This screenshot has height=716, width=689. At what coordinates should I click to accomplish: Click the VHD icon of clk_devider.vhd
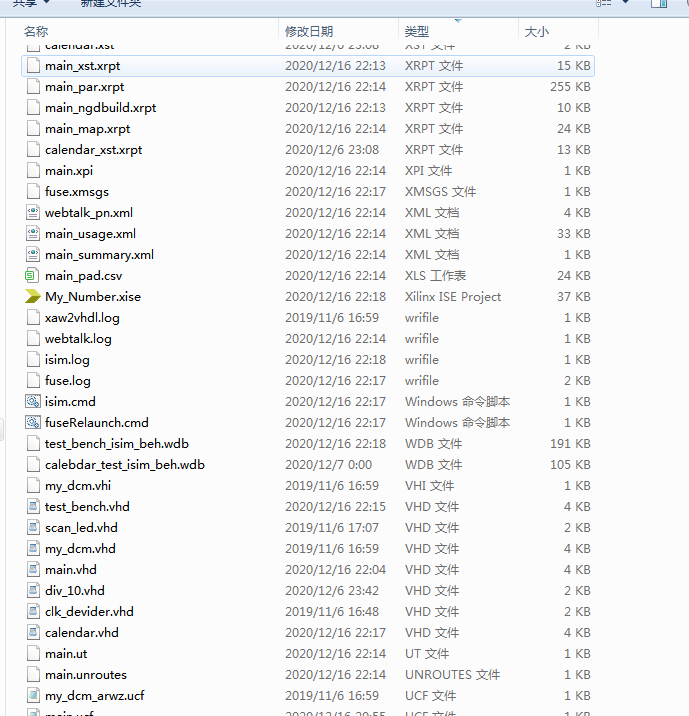pyautogui.click(x=33, y=612)
